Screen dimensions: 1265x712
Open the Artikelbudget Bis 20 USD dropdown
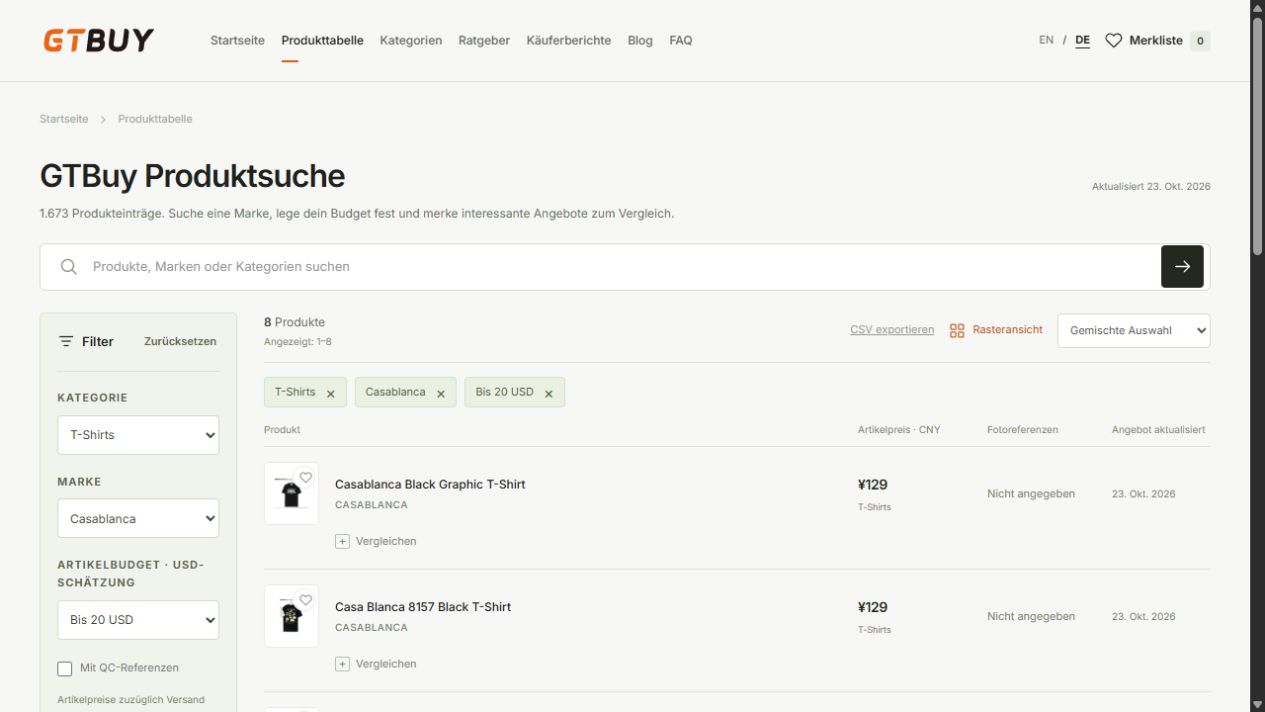pos(138,620)
